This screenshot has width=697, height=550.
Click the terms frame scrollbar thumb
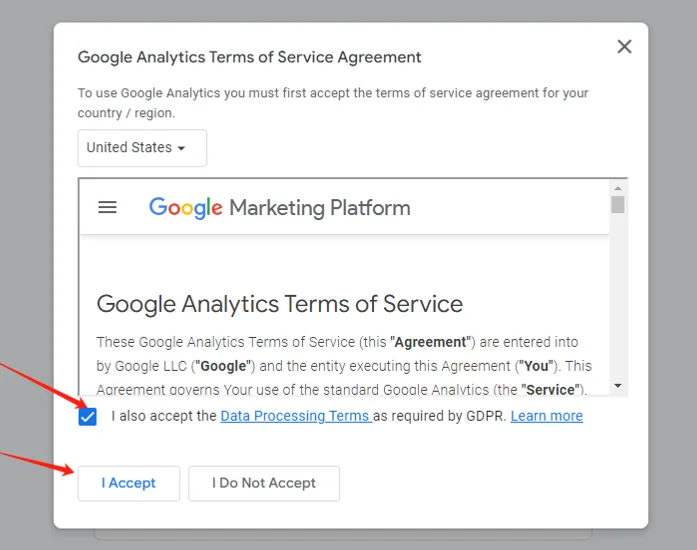[x=617, y=205]
